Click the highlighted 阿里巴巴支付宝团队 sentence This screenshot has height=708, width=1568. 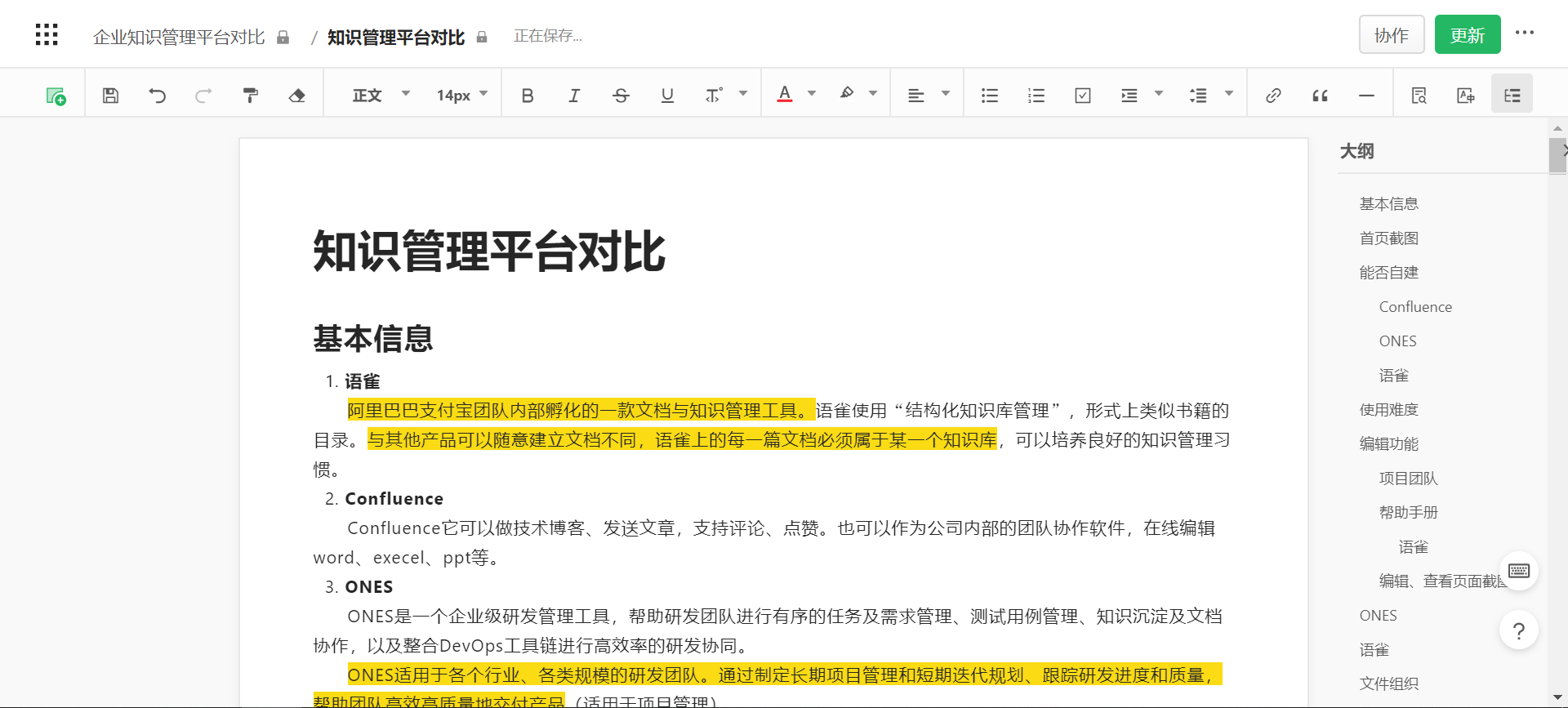tap(581, 410)
